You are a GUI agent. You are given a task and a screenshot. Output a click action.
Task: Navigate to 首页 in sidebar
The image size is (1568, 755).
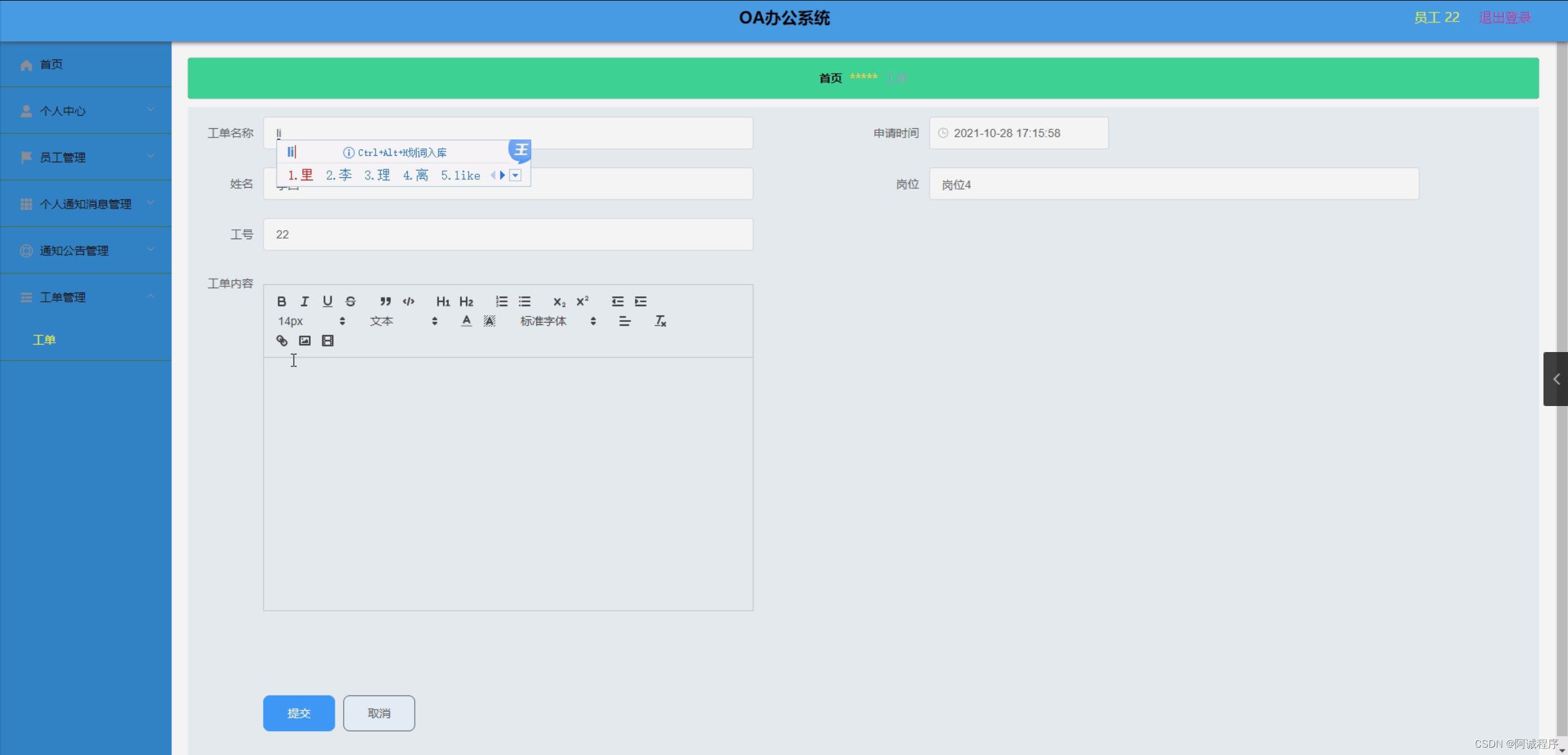(x=51, y=64)
